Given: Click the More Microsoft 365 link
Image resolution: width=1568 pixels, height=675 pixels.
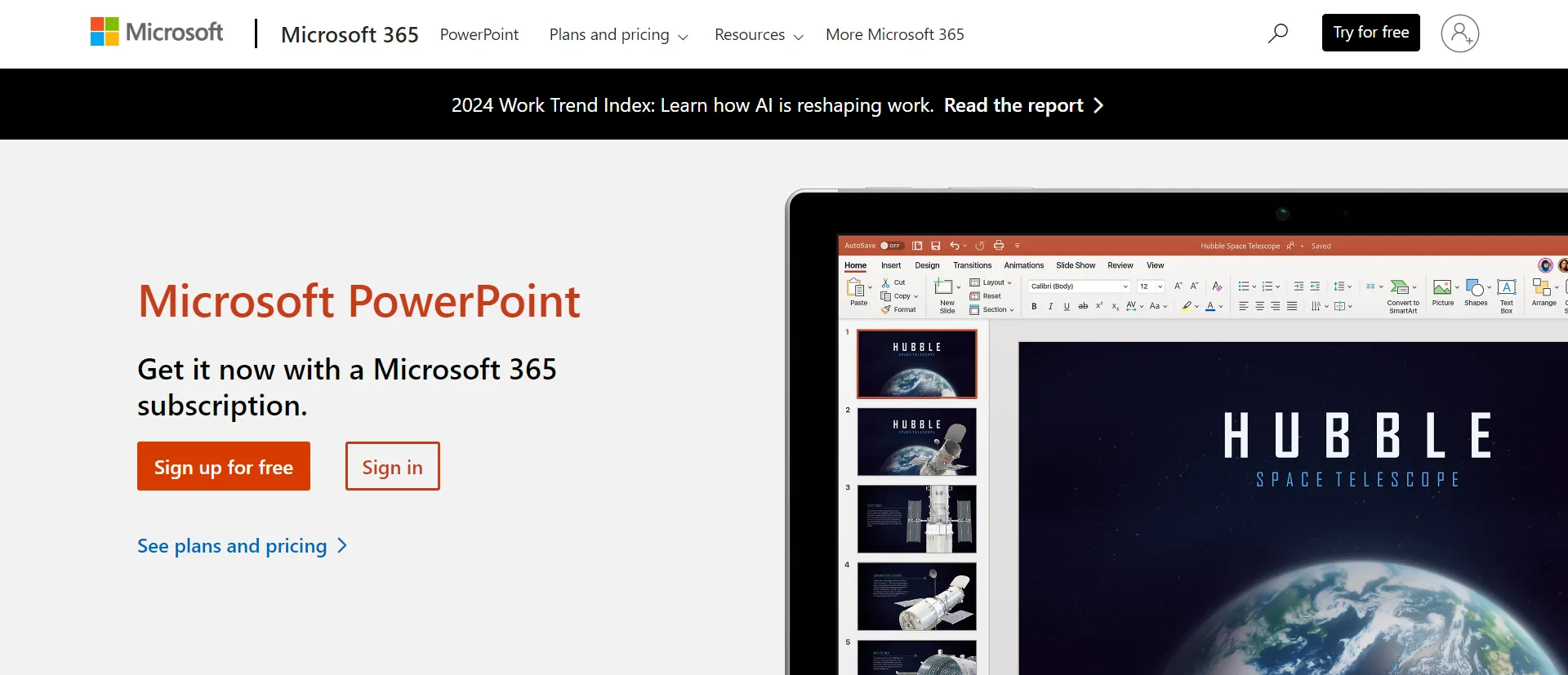Looking at the screenshot, I should coord(895,34).
